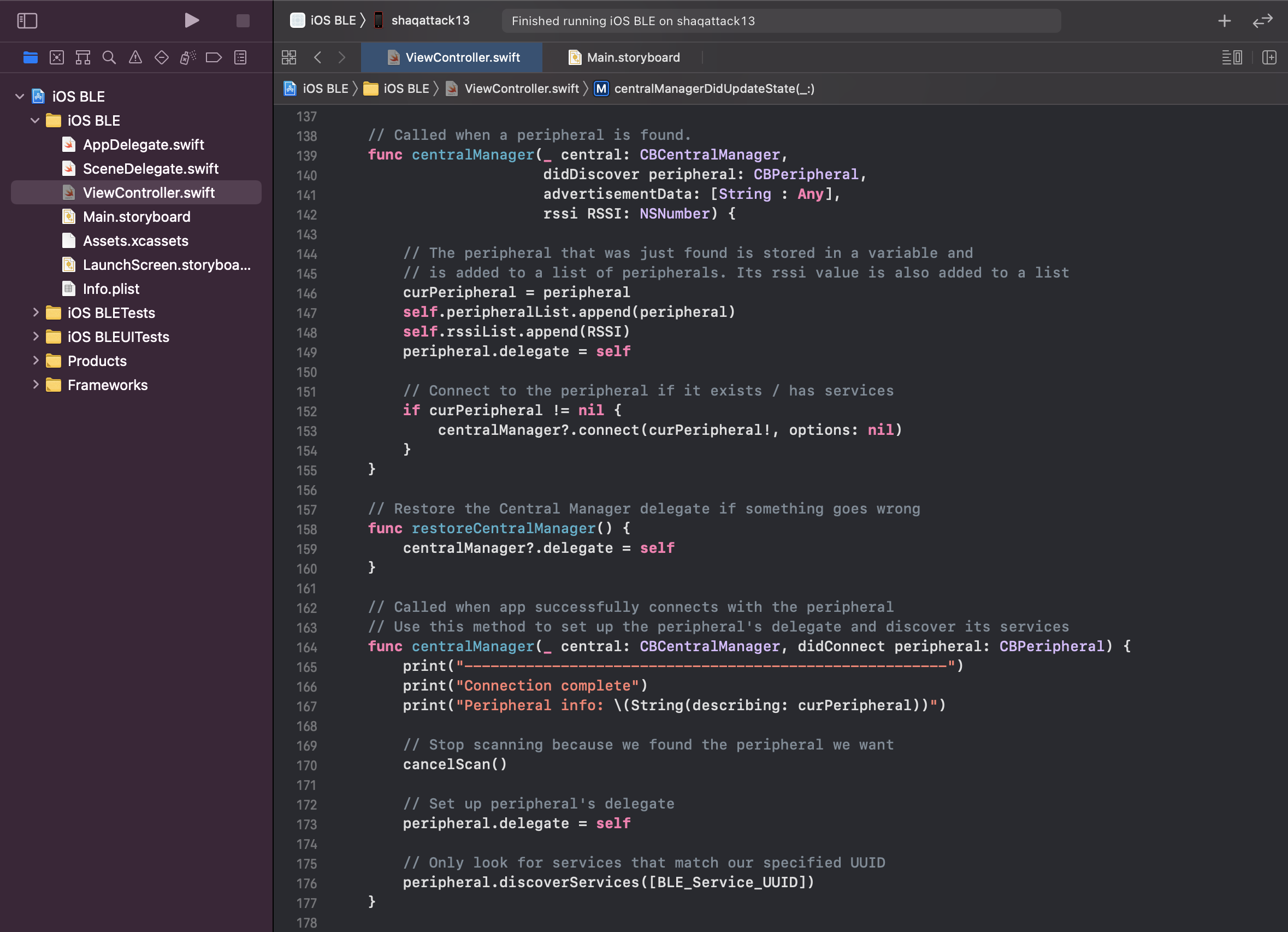The width and height of the screenshot is (1288, 932).
Task: Open Info.plist in navigator
Action: coord(137,289)
